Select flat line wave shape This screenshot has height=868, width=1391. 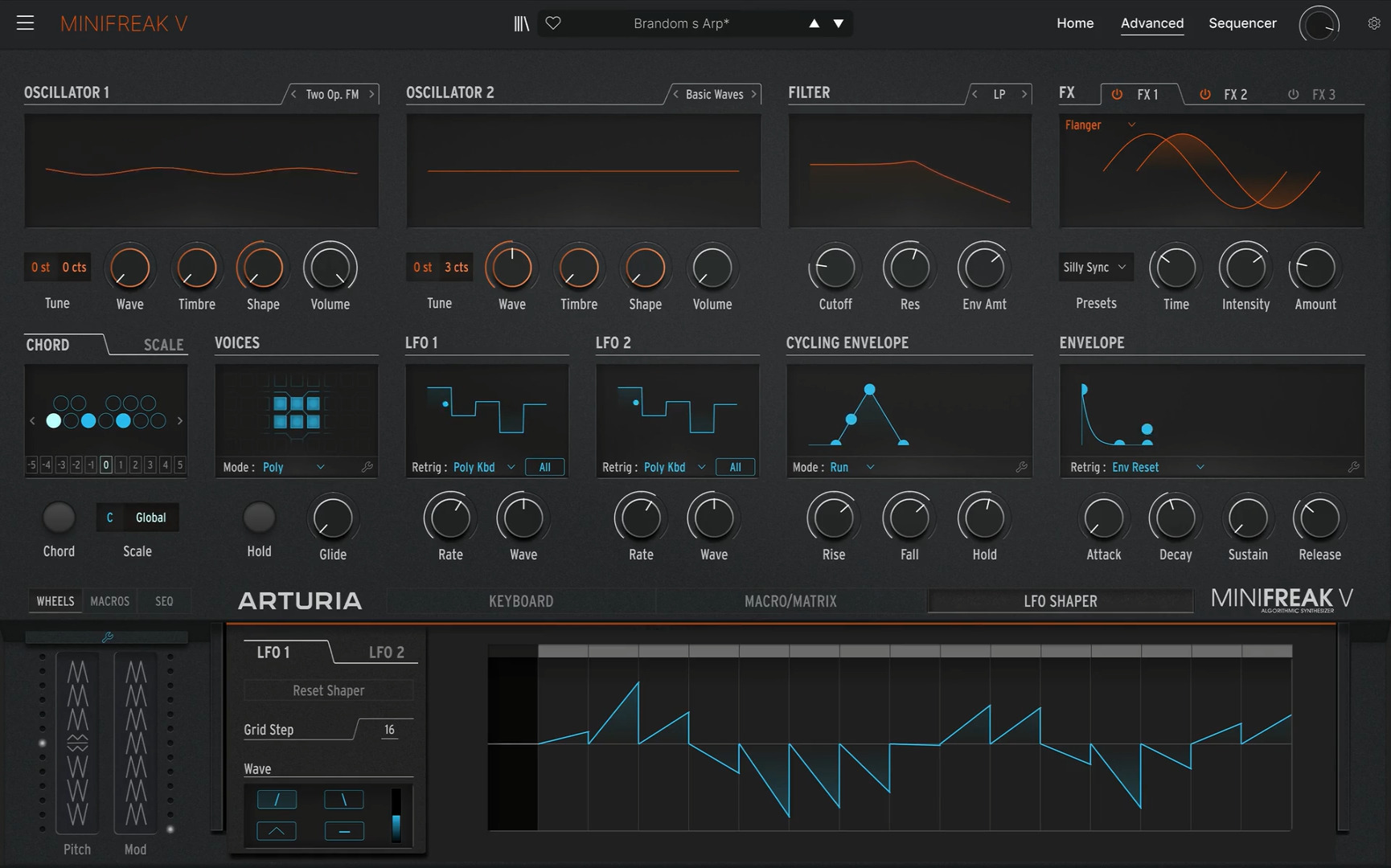(x=344, y=831)
